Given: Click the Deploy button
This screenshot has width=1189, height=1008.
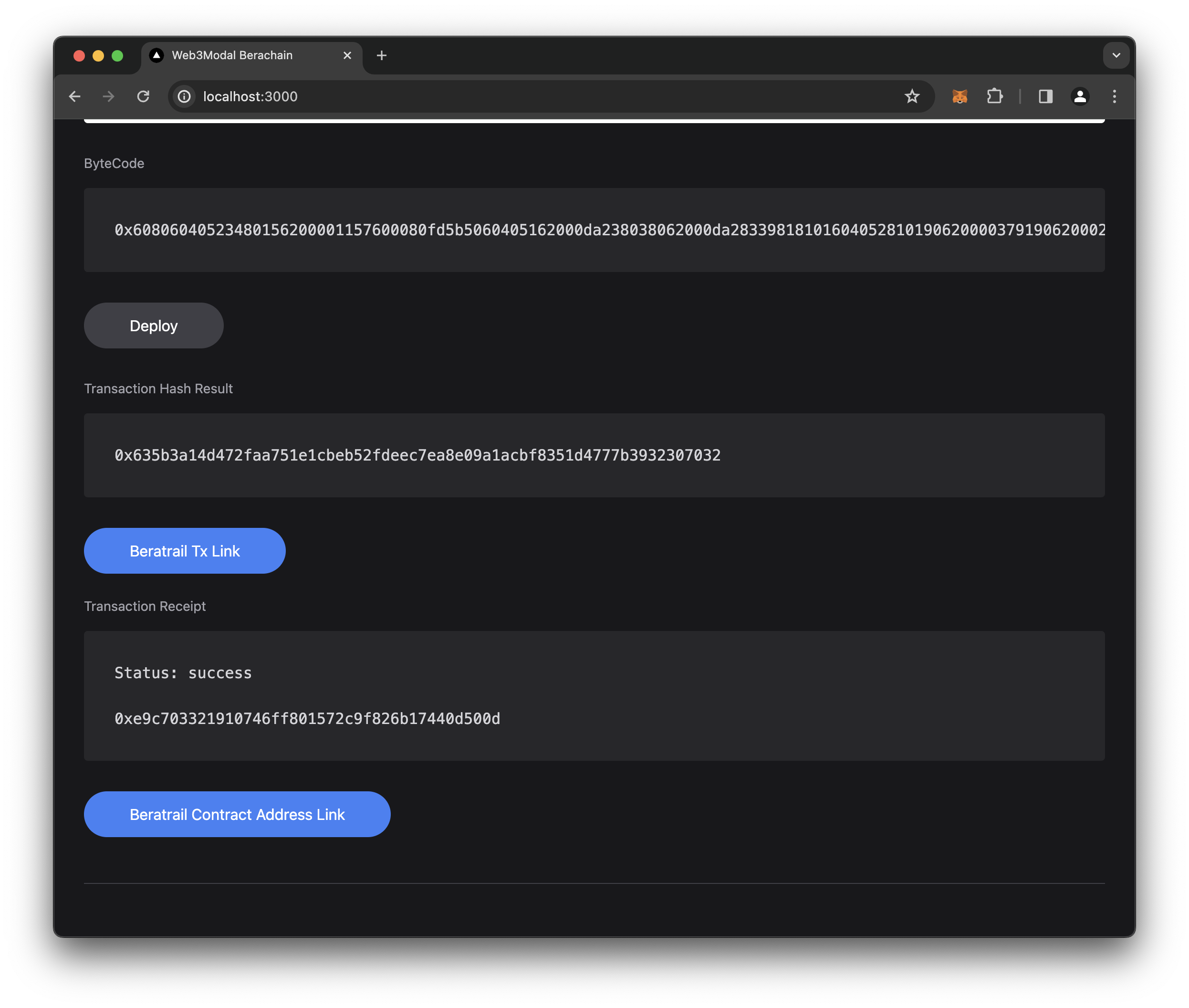Looking at the screenshot, I should pyautogui.click(x=154, y=325).
